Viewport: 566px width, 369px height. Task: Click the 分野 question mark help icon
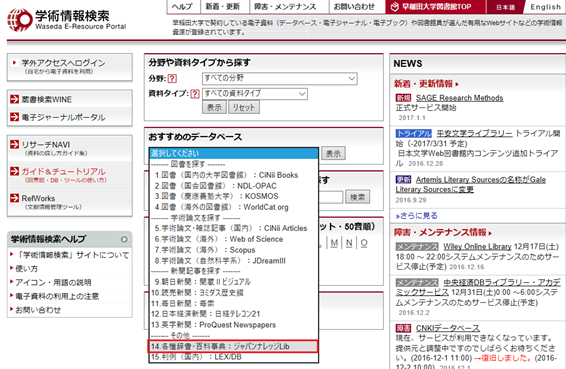coord(172,78)
